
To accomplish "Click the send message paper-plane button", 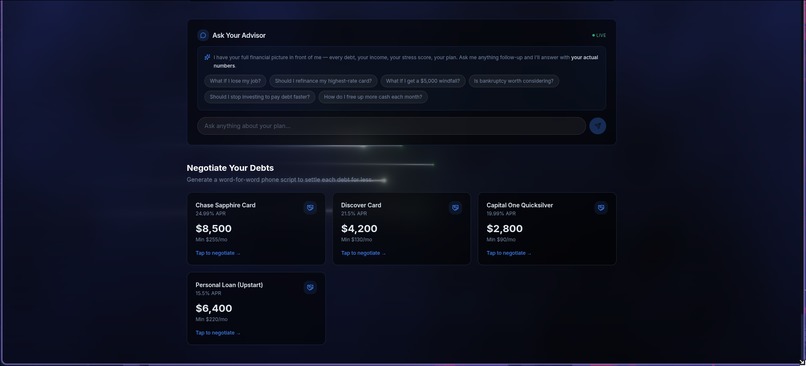I will point(597,126).
